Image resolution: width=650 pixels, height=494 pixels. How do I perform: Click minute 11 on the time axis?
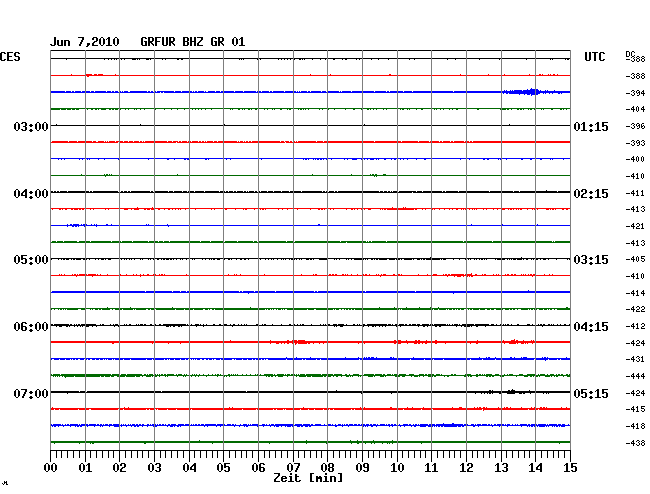click(431, 468)
